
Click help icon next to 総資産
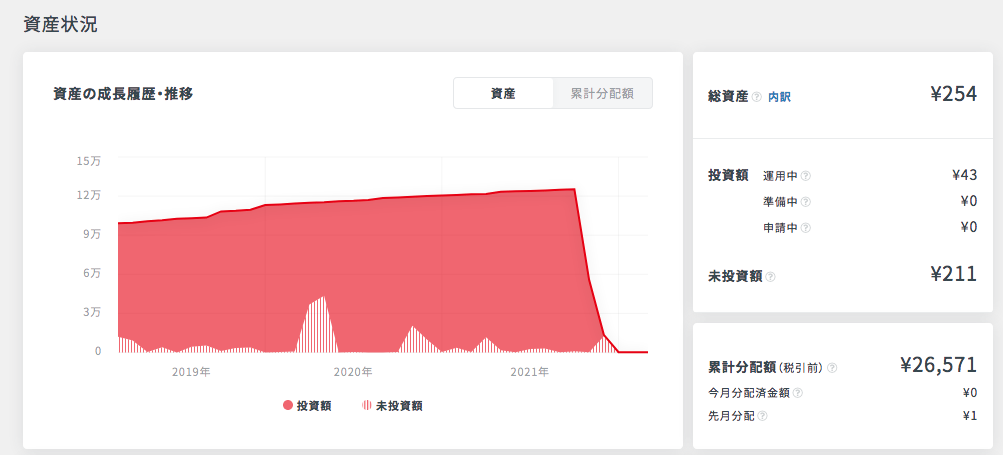click(757, 97)
